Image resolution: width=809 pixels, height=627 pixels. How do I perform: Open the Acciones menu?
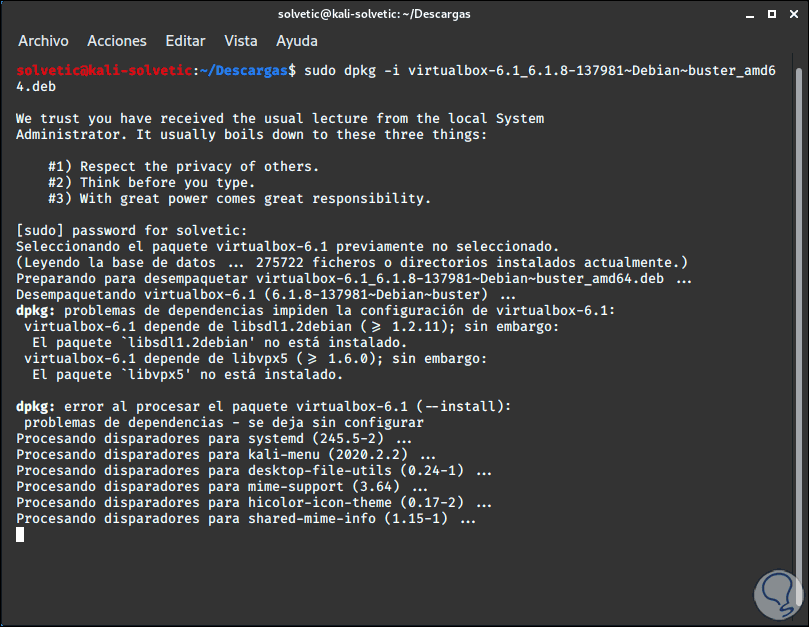tap(116, 41)
